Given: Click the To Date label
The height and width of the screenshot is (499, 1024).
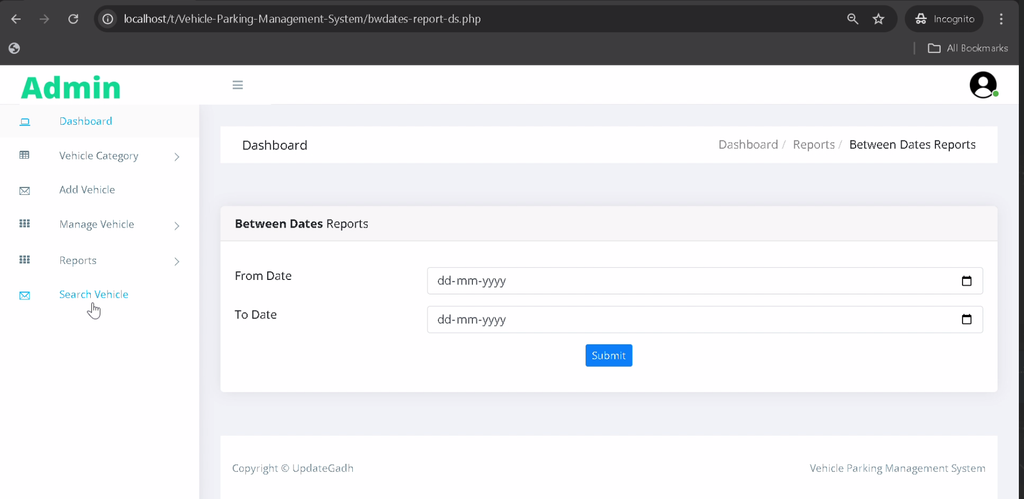Looking at the screenshot, I should pos(255,314).
